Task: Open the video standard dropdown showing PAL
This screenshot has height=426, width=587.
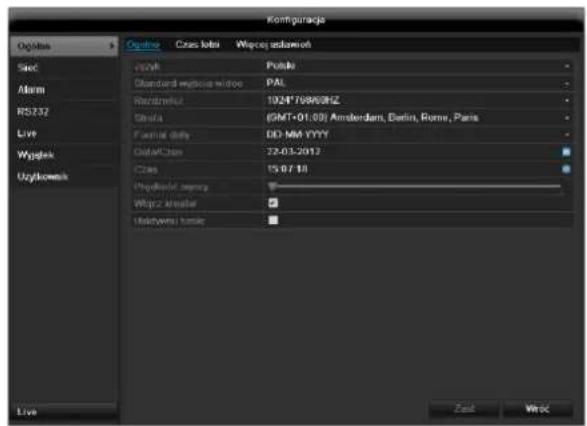Action: (x=418, y=83)
